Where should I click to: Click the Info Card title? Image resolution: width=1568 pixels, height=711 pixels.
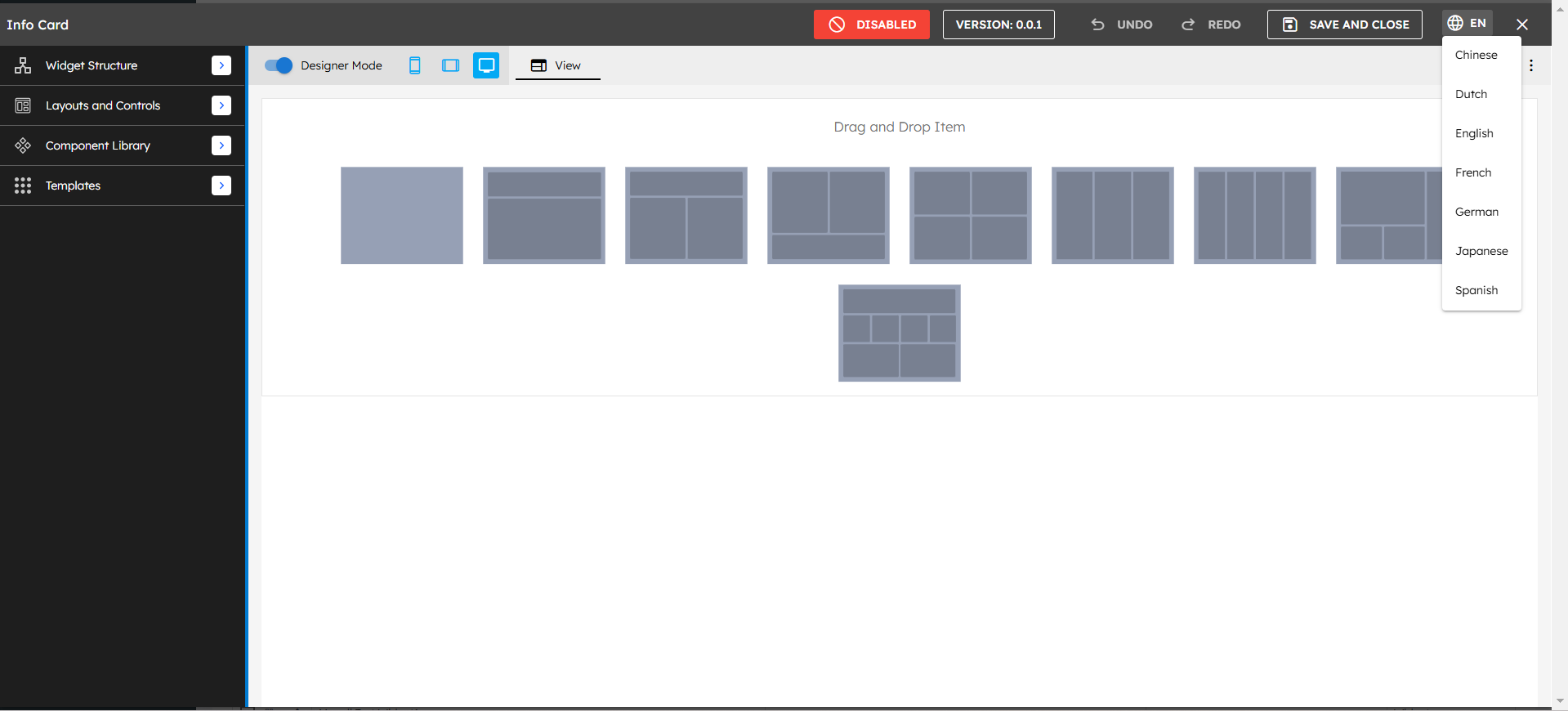coord(38,25)
